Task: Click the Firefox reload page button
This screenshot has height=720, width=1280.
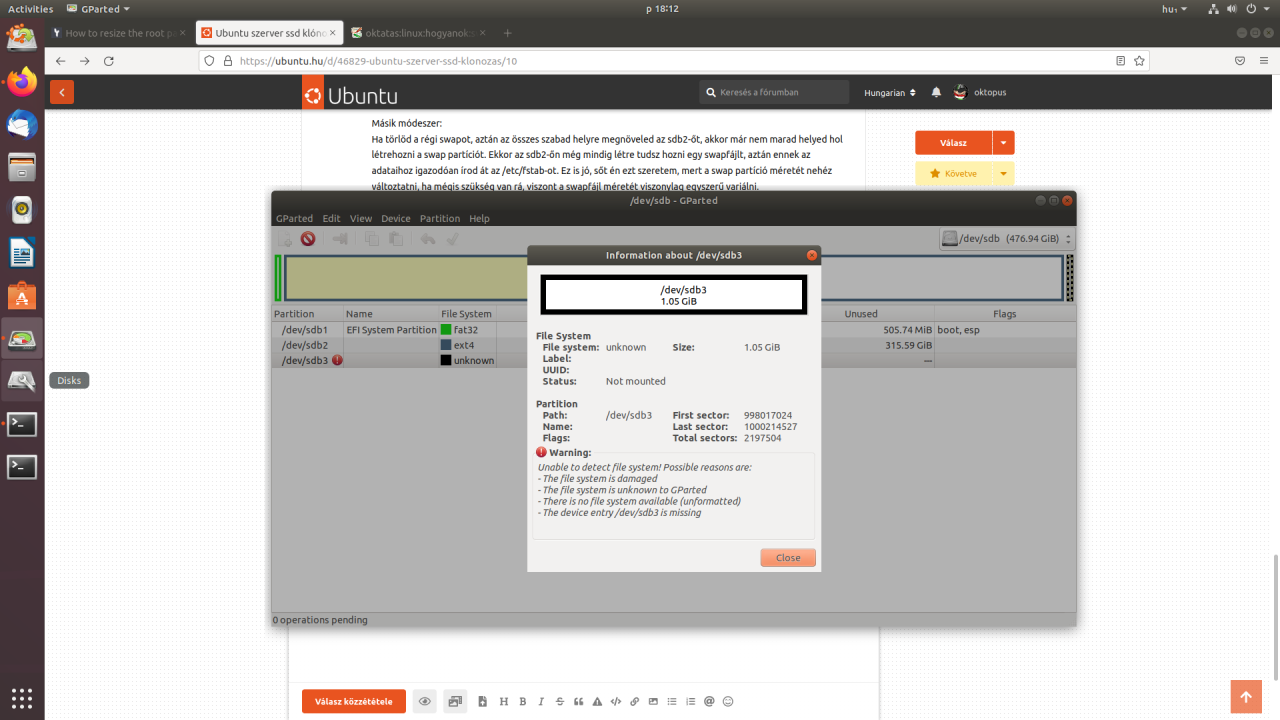Action: pyautogui.click(x=109, y=61)
